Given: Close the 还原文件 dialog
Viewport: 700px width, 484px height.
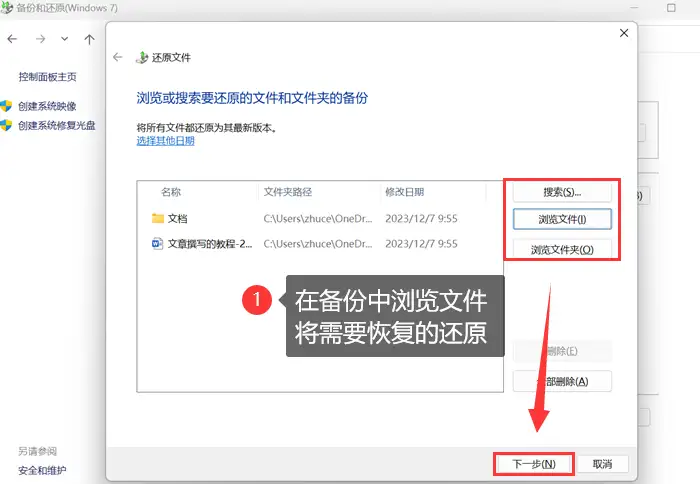Looking at the screenshot, I should pos(624,33).
